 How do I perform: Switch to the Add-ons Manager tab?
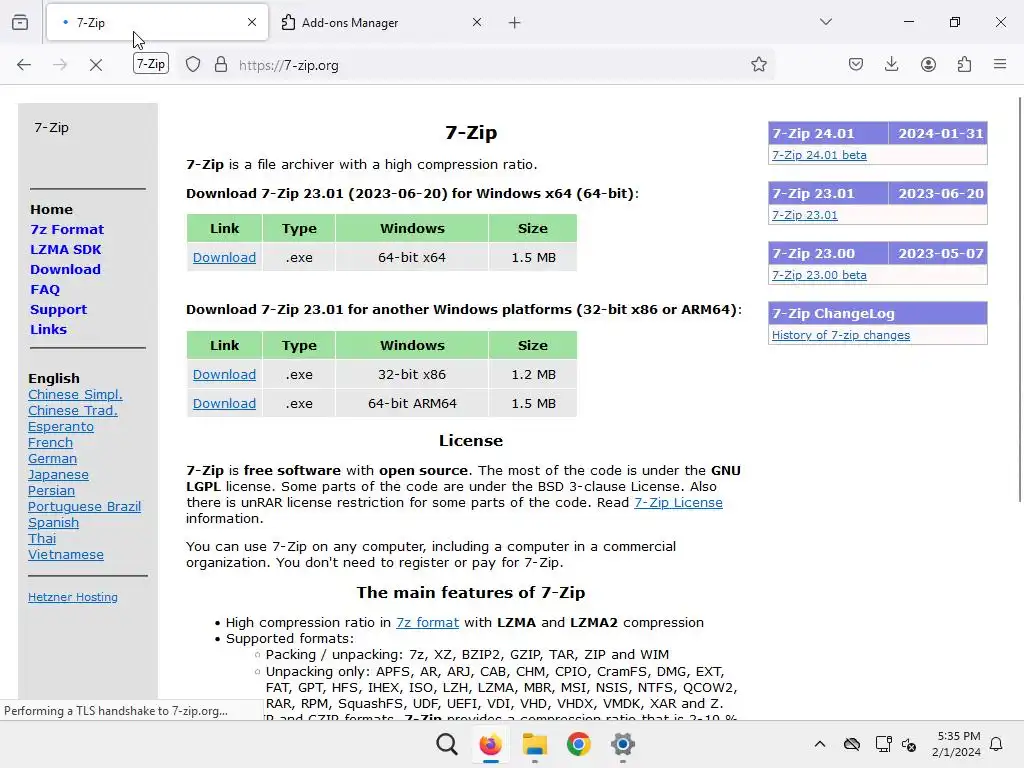(379, 23)
